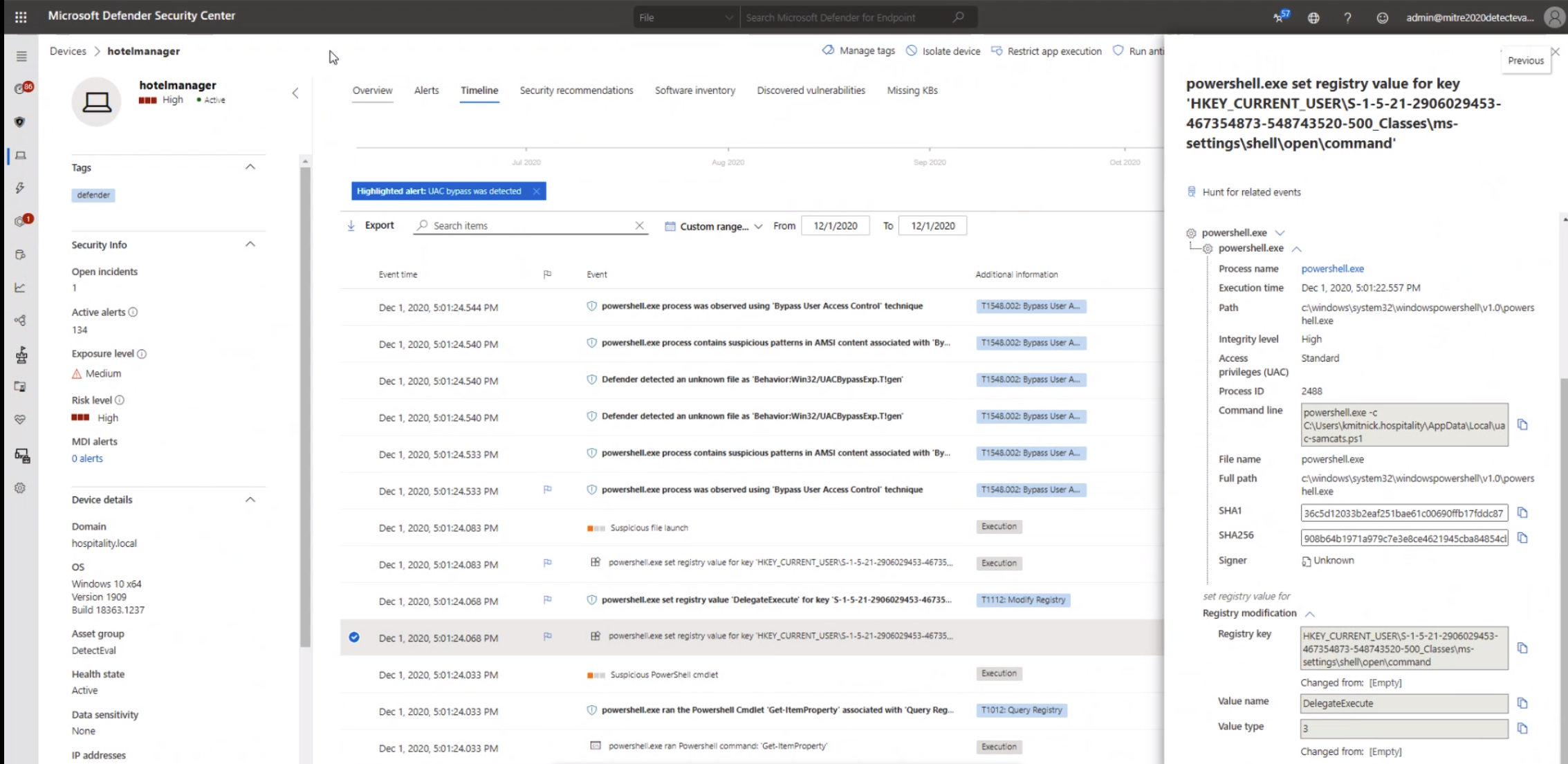1568x764 pixels.
Task: Clear the Search items box
Action: (639, 225)
